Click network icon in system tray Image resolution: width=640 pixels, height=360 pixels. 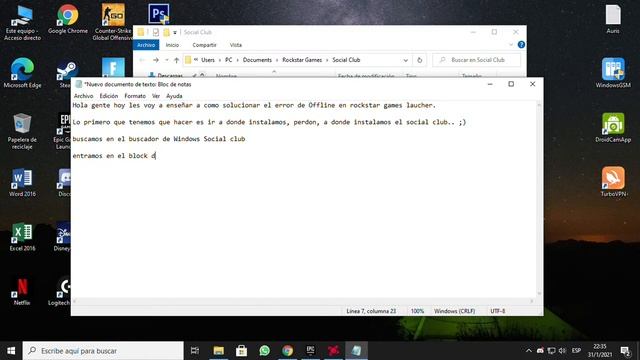coord(551,351)
